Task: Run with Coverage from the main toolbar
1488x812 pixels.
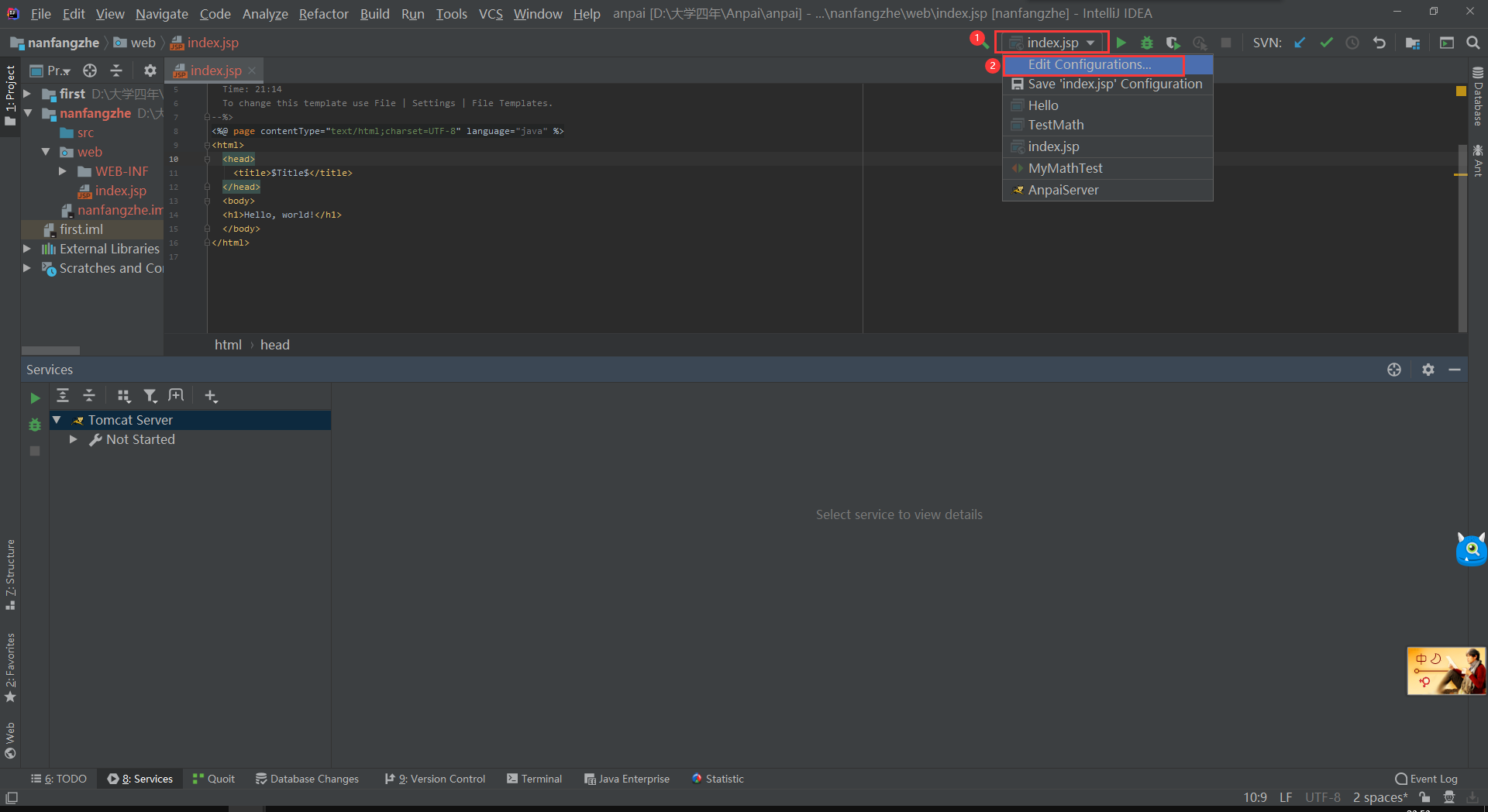Action: pos(1173,43)
